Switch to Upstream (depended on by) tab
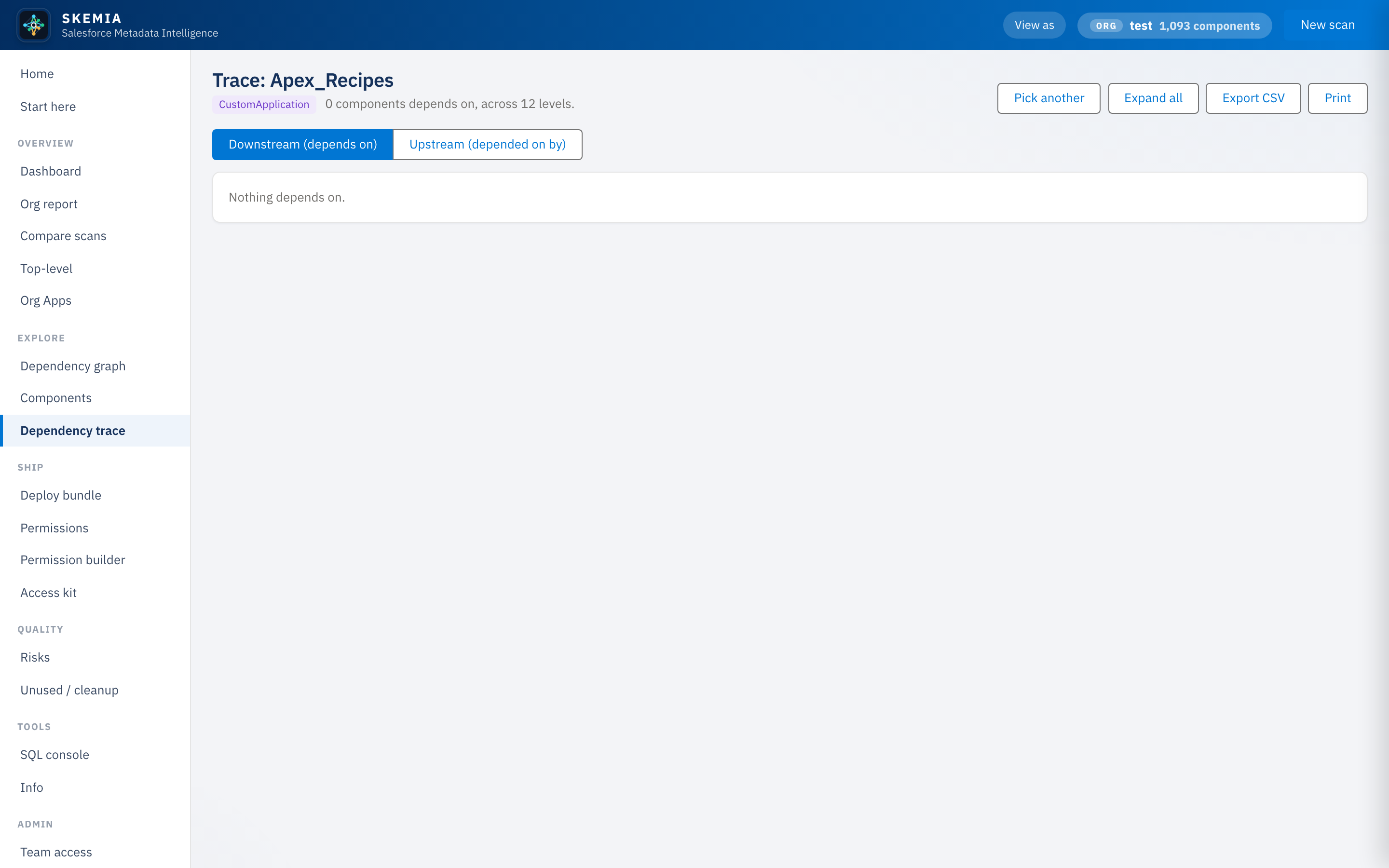The height and width of the screenshot is (868, 1389). (487, 145)
